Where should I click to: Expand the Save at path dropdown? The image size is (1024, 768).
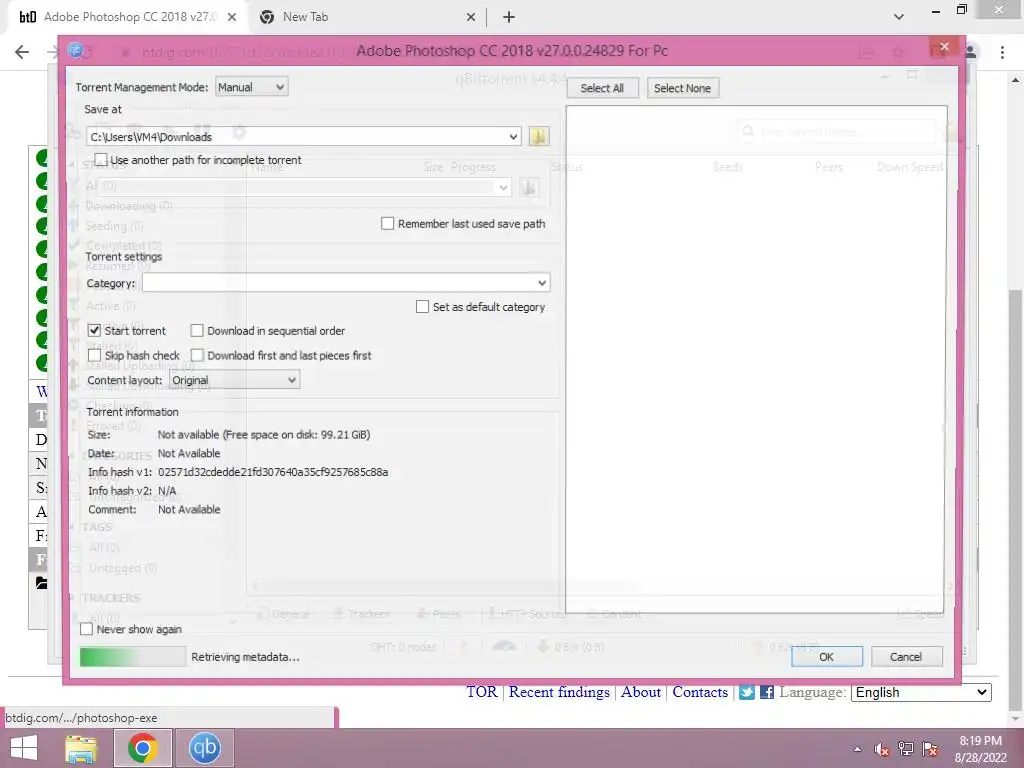coord(513,136)
